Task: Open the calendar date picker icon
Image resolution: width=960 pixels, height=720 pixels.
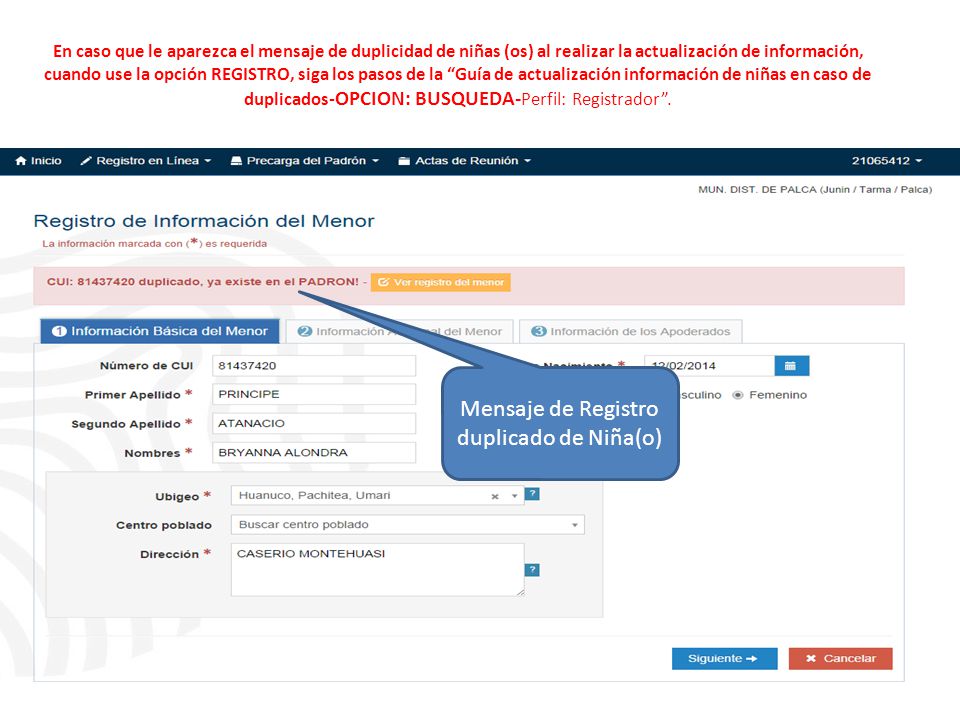Action: (x=791, y=366)
